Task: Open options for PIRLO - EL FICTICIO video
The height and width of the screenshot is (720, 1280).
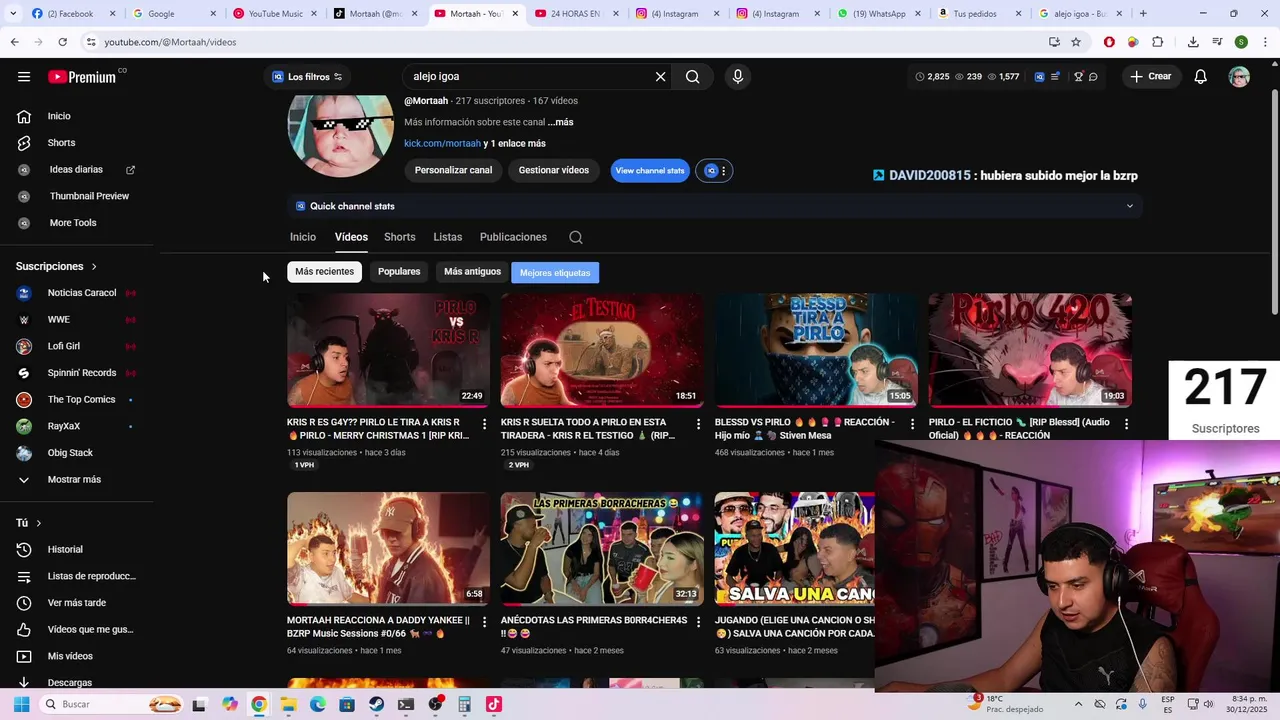Action: click(1126, 425)
